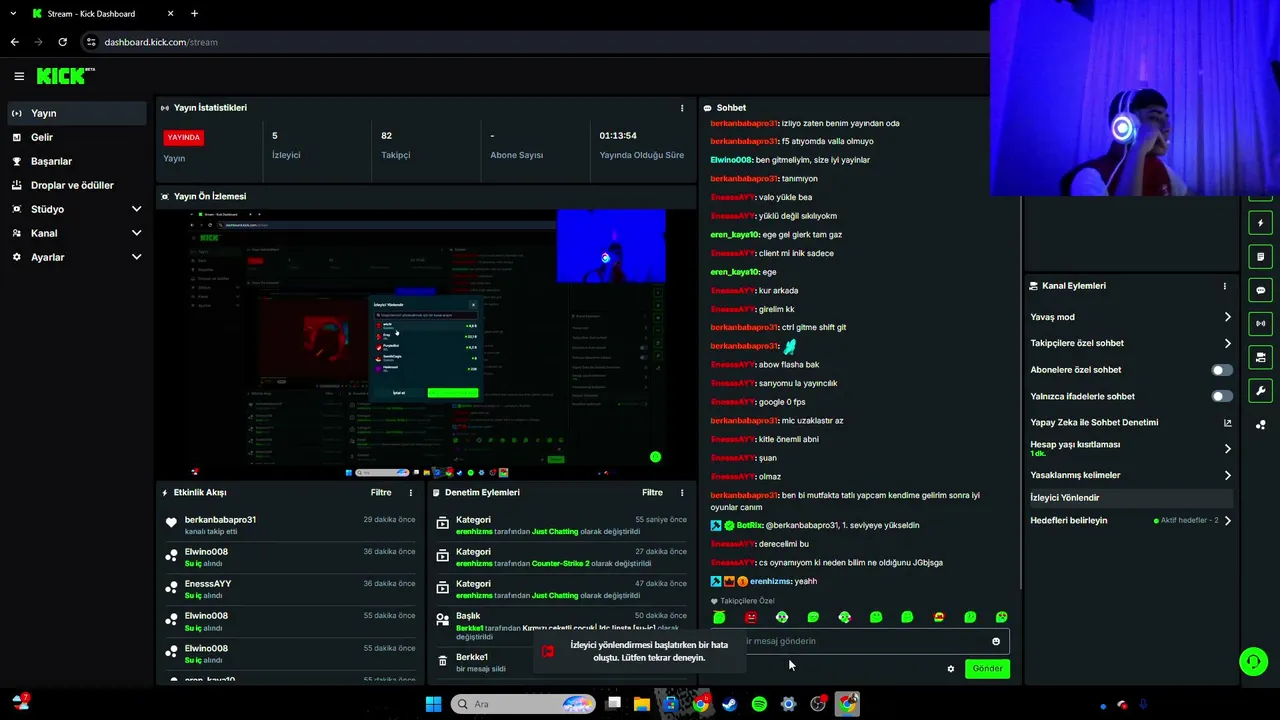This screenshot has width=1280, height=720.
Task: Open Hedefleri belirleyin chevron
Action: point(1227,521)
